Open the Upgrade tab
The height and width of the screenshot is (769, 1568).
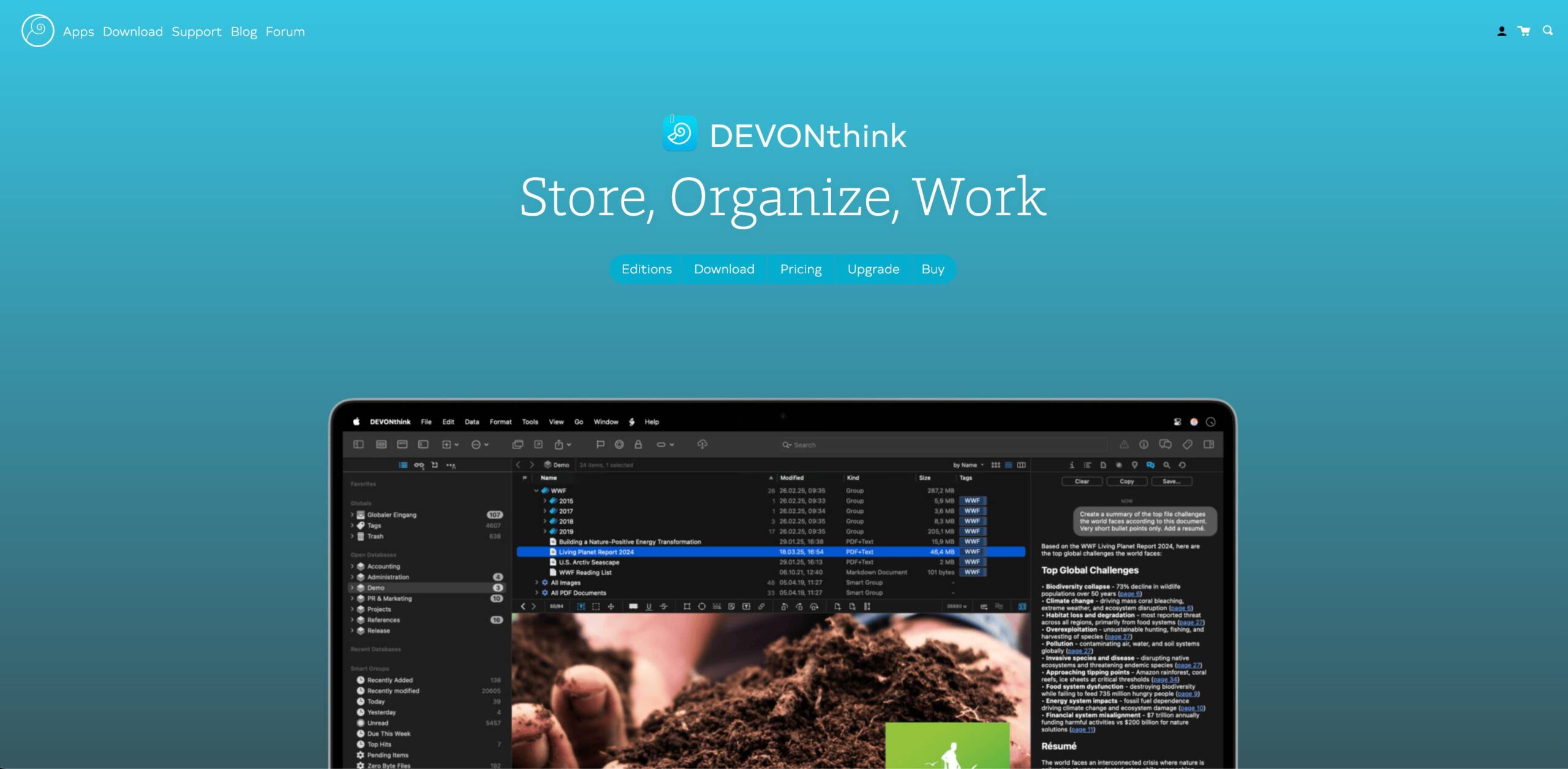pos(873,269)
